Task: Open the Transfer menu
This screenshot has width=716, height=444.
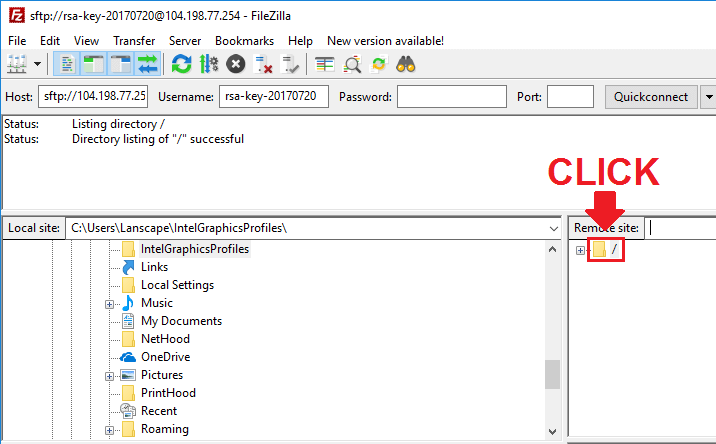Action: point(134,41)
